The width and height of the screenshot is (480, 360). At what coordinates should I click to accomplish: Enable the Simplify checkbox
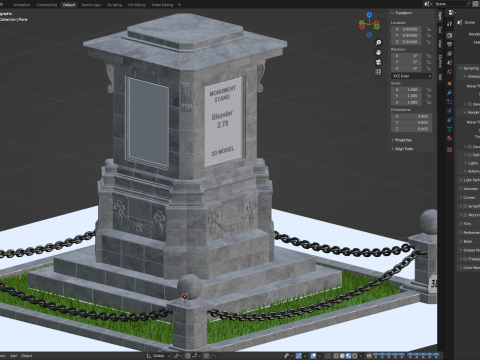tap(465, 206)
